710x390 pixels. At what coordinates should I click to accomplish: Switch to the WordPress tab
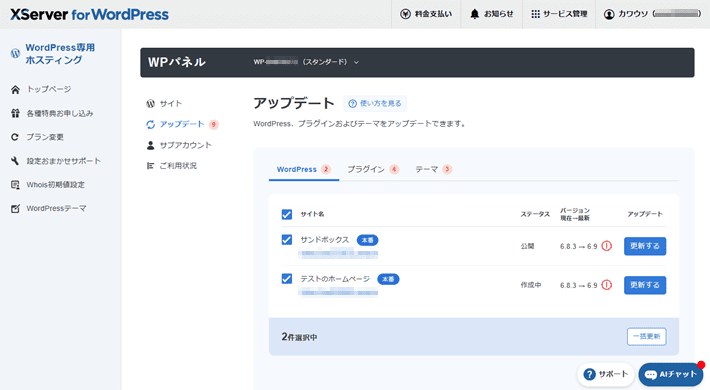(303, 169)
